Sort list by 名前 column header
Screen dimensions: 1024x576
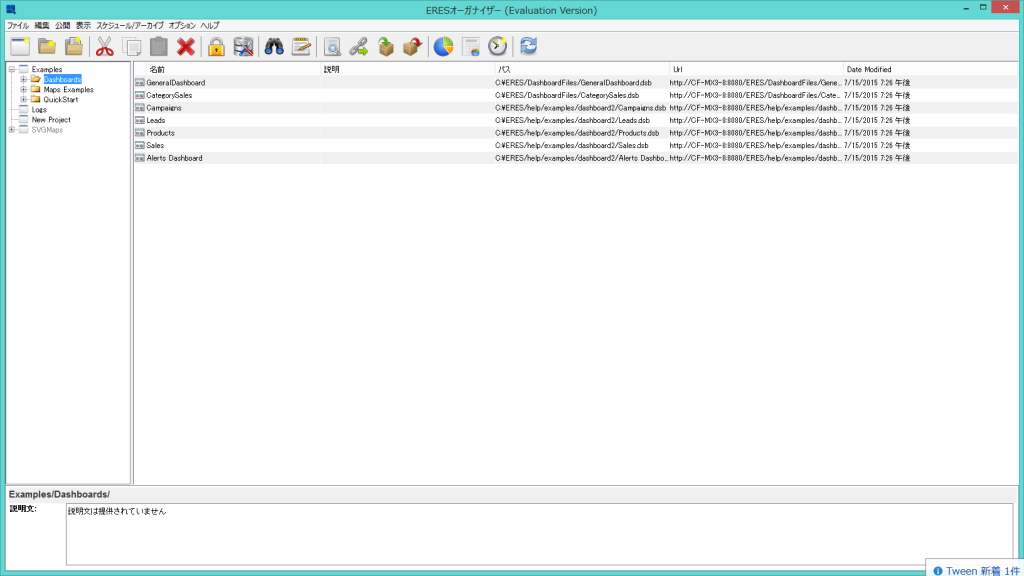[157, 70]
